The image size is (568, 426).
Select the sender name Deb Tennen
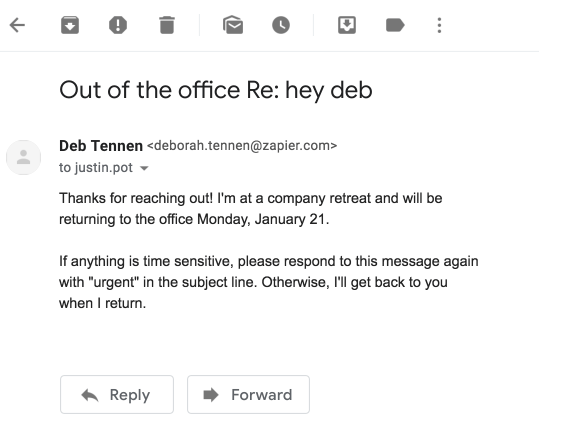click(x=101, y=146)
